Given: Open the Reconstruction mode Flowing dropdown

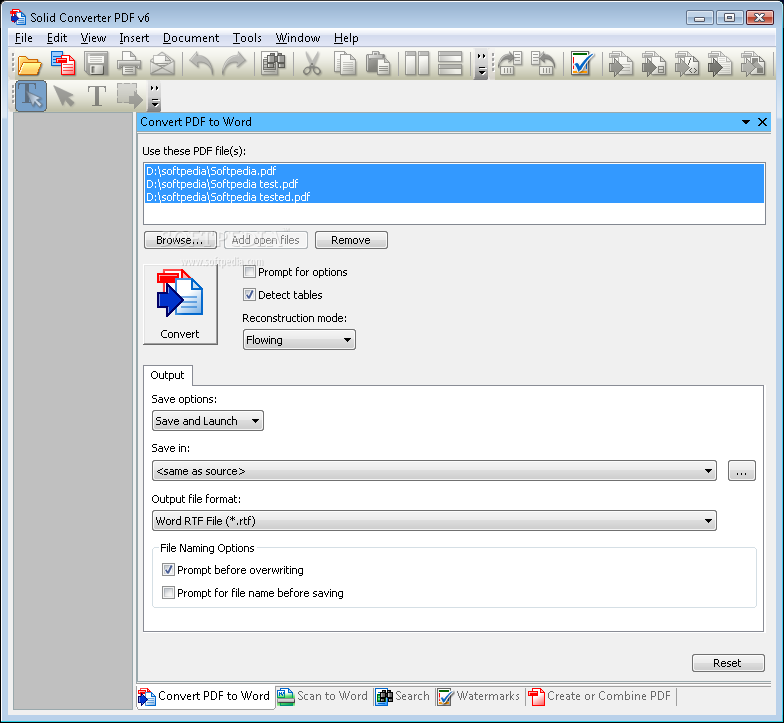Looking at the screenshot, I should coord(299,340).
